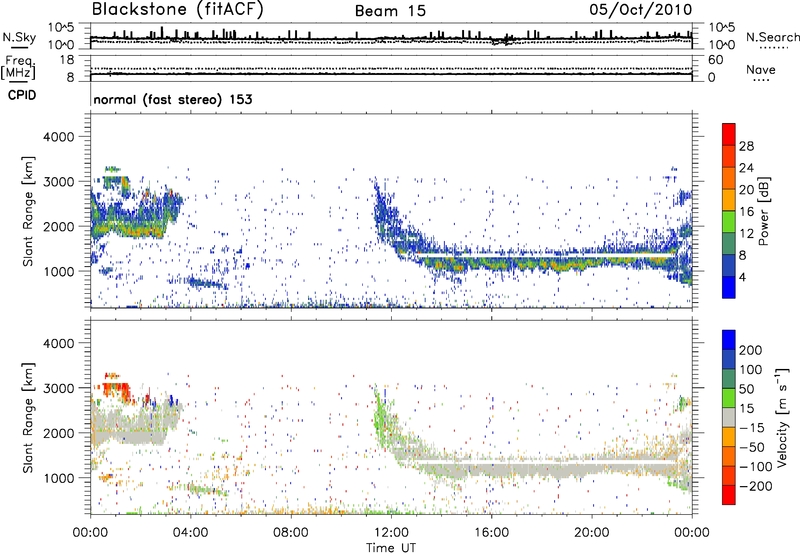Click the solid frequency line in the Freq panel
The height and width of the screenshot is (554, 800).
pos(391,74)
